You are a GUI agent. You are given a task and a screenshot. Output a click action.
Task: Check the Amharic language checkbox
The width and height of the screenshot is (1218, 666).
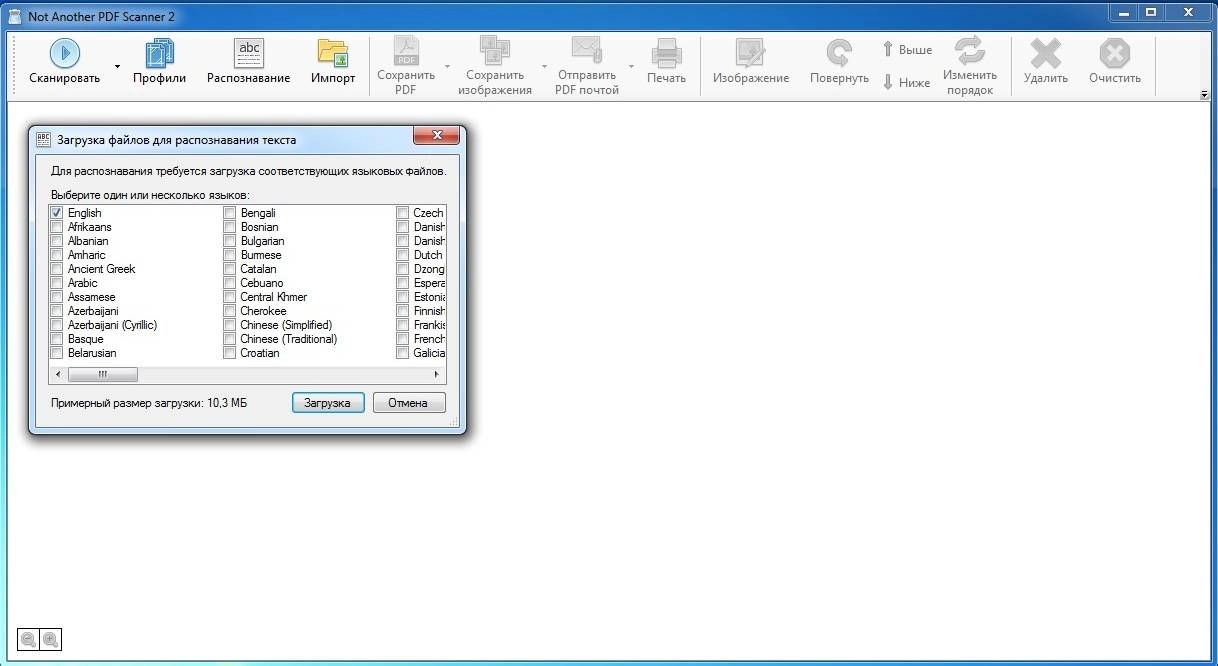[56, 255]
